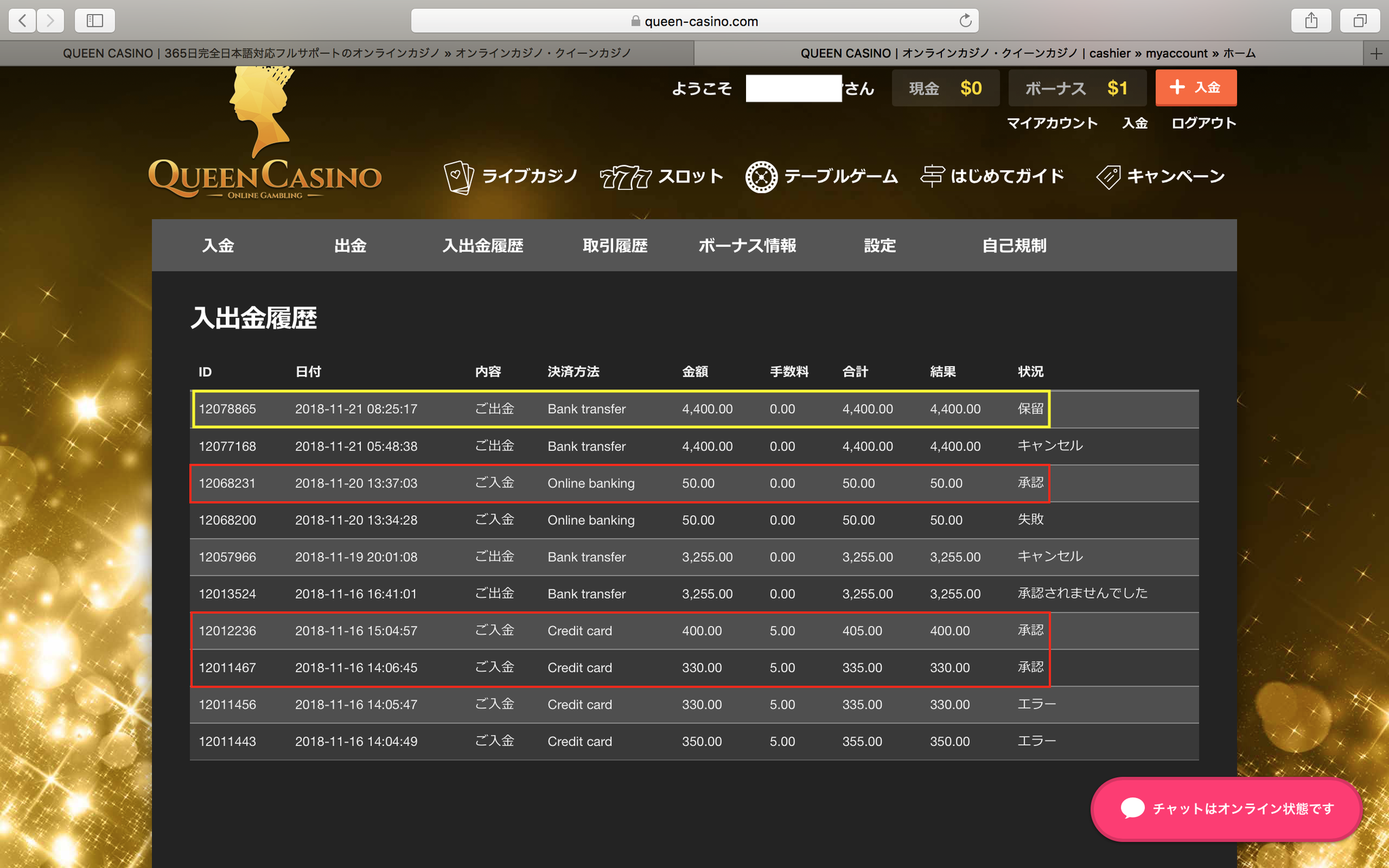Click the 777 slot icon
1389x868 pixels.
(x=625, y=177)
